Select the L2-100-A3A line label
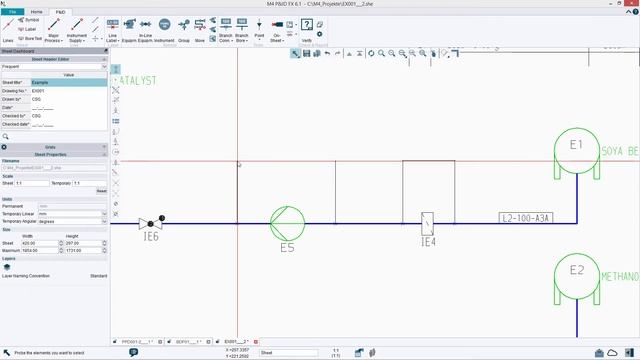The image size is (640, 360). [x=526, y=218]
